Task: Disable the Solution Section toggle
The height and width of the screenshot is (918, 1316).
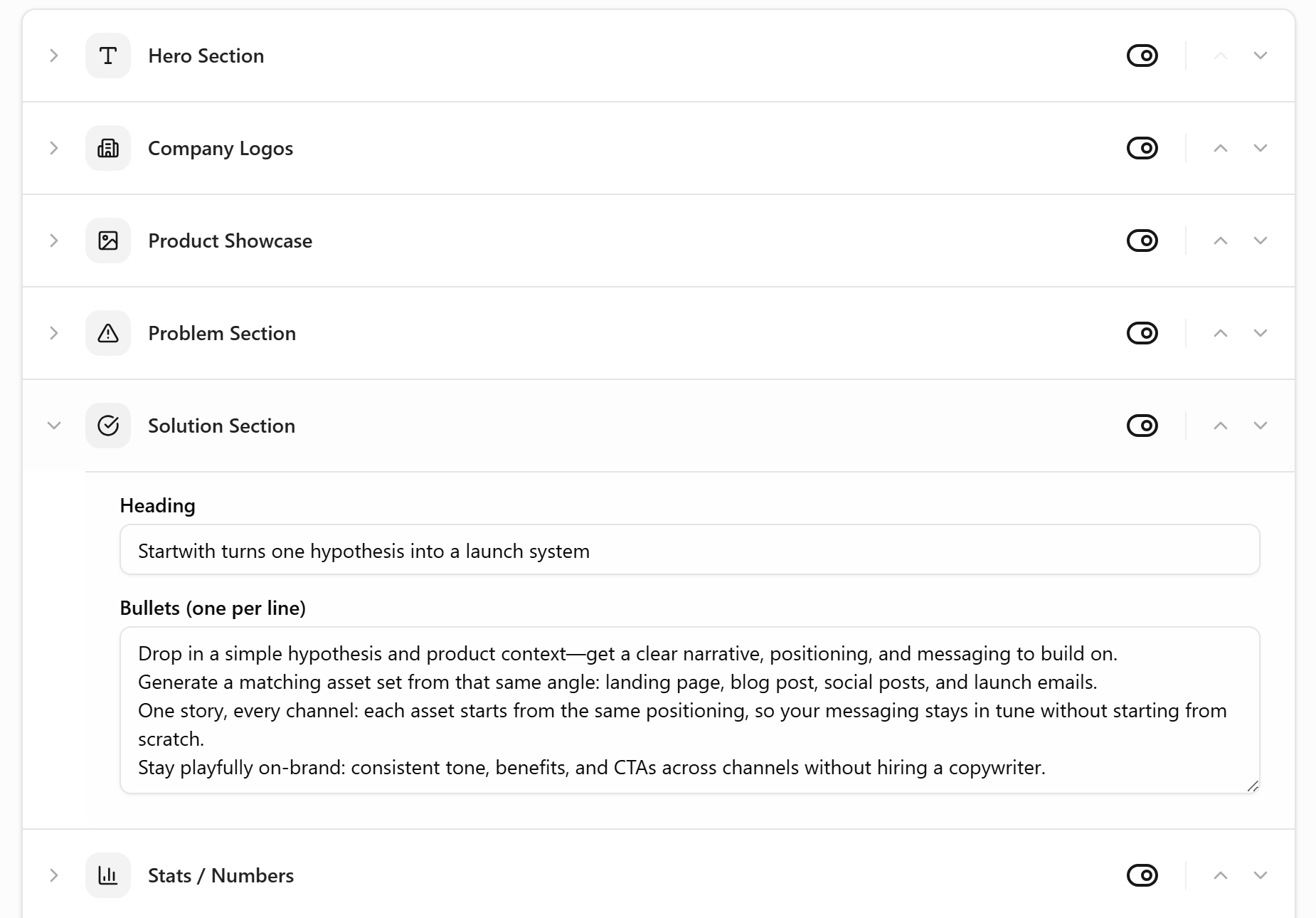Action: click(1142, 426)
